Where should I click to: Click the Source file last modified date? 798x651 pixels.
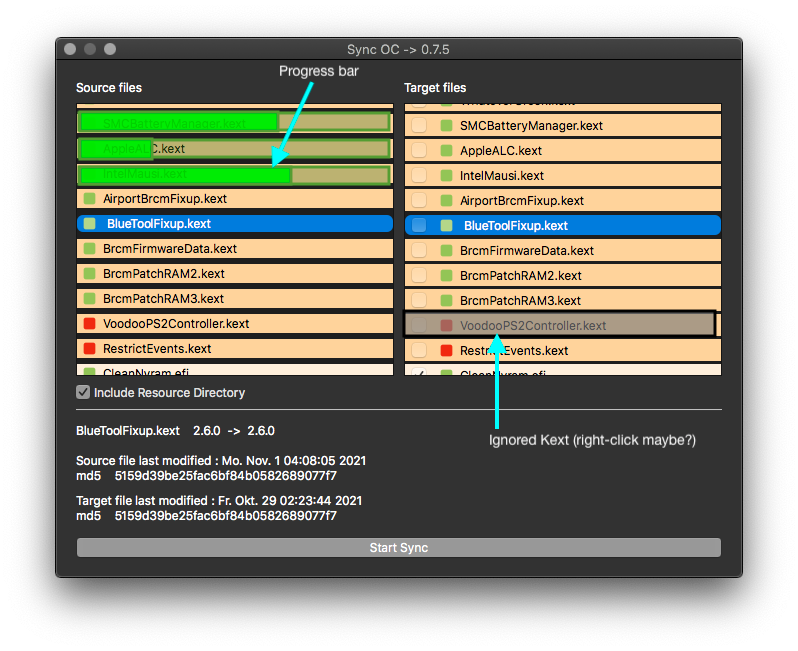point(294,461)
